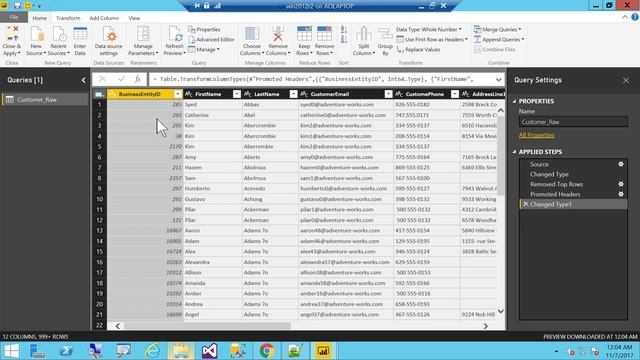Select the Customer_Raw query
Viewport: 640px width, 360px height.
tap(44, 100)
